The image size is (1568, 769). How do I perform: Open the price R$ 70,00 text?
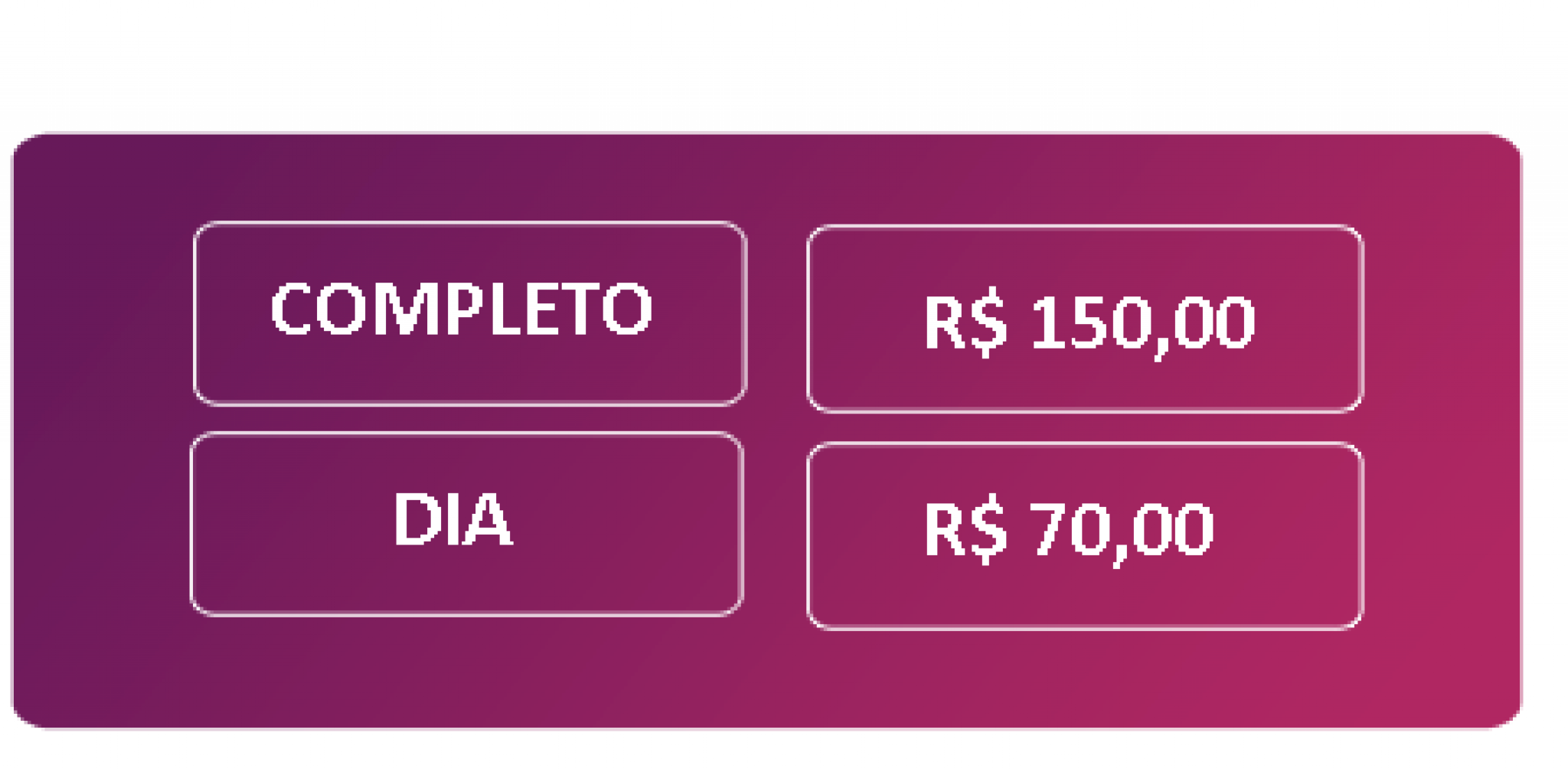pyautogui.click(x=1068, y=529)
